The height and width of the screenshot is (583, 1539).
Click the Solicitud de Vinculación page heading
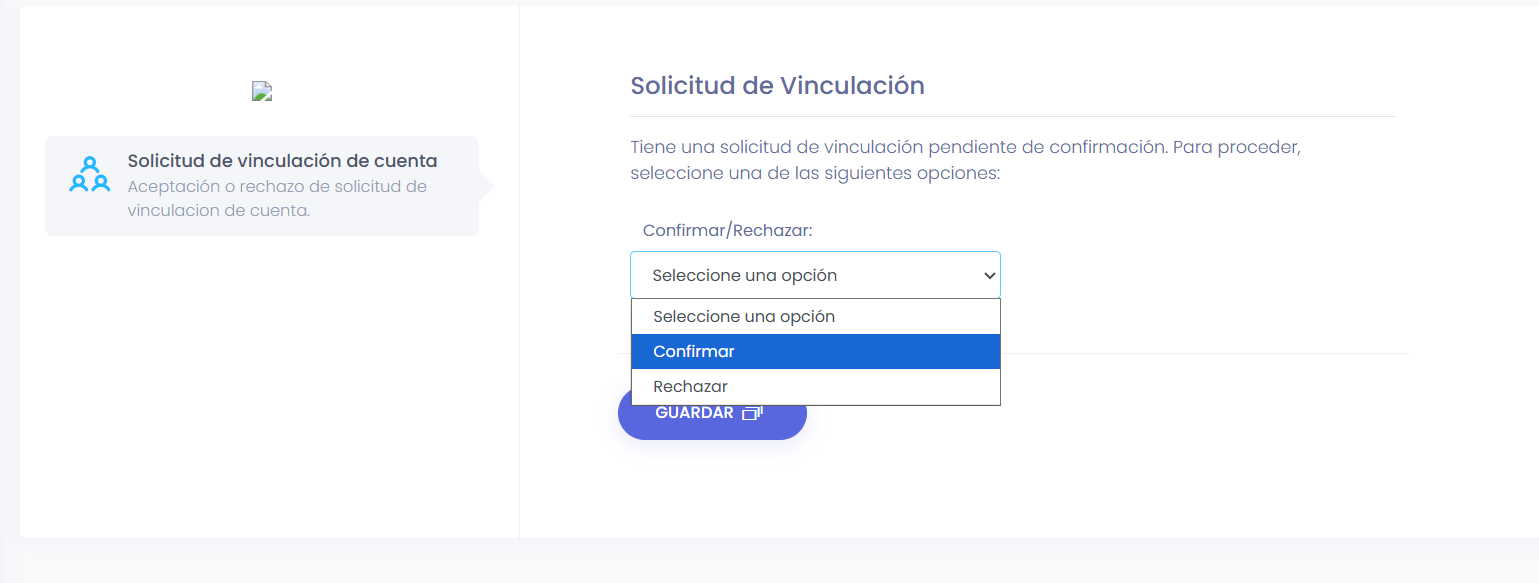coord(776,86)
